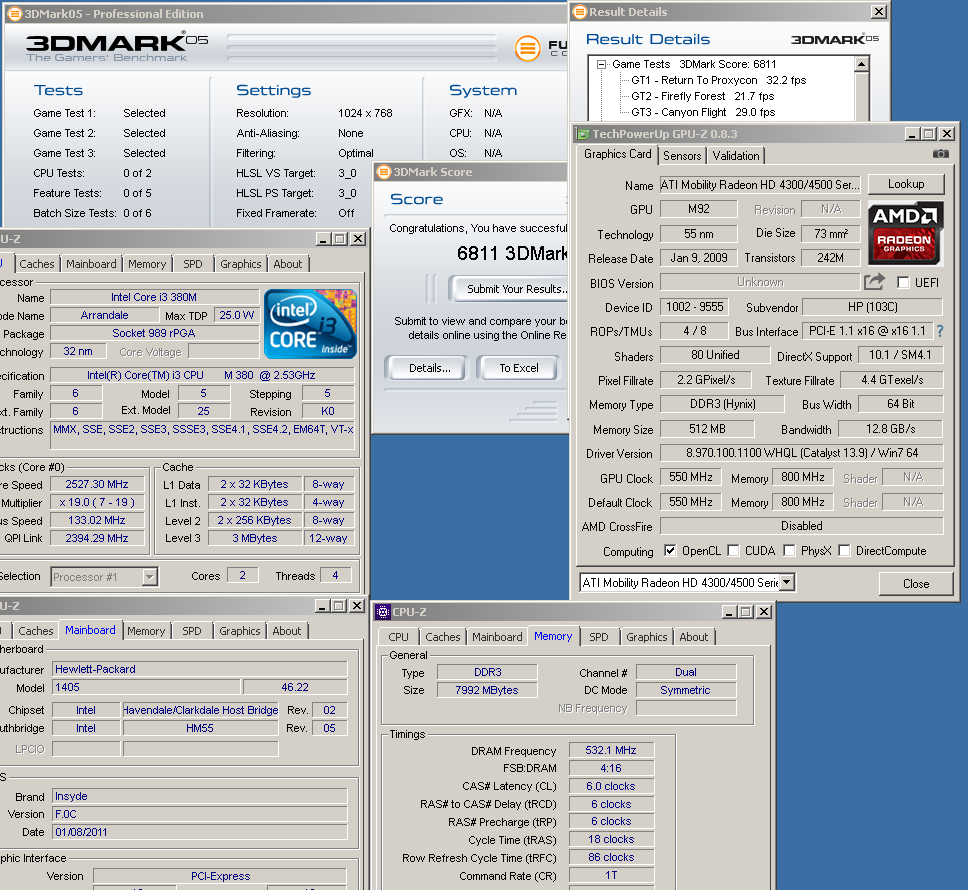
Task: Click the BIOS Version F.0C field
Action: click(x=200, y=814)
